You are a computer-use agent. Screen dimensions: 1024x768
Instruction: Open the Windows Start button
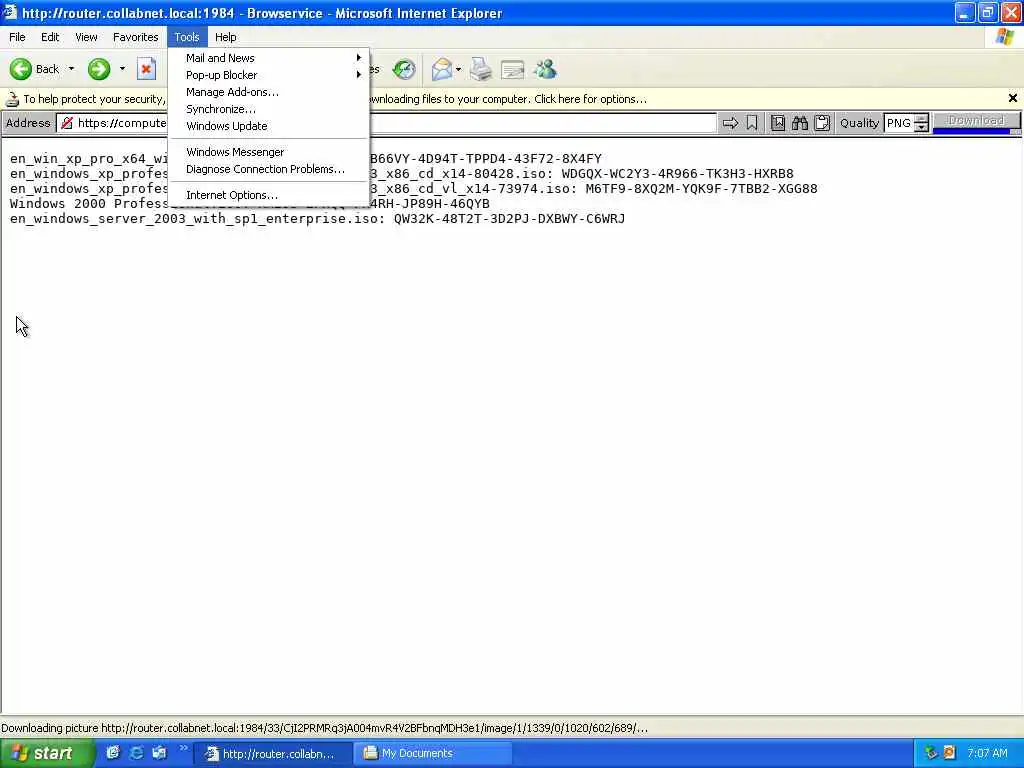tap(47, 753)
